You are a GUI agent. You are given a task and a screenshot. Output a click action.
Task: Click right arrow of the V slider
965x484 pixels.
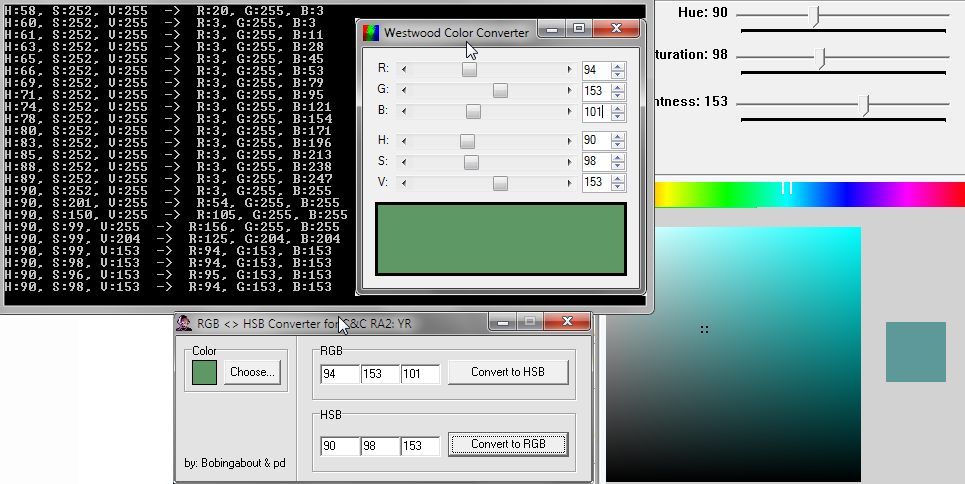(569, 183)
